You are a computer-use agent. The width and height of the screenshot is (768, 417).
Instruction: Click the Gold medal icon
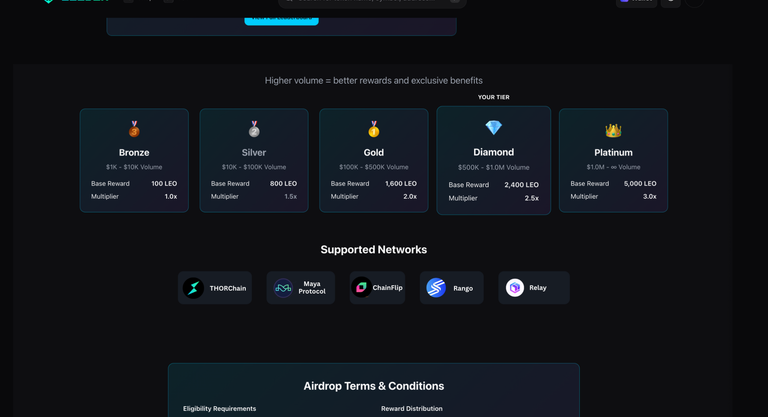point(374,129)
